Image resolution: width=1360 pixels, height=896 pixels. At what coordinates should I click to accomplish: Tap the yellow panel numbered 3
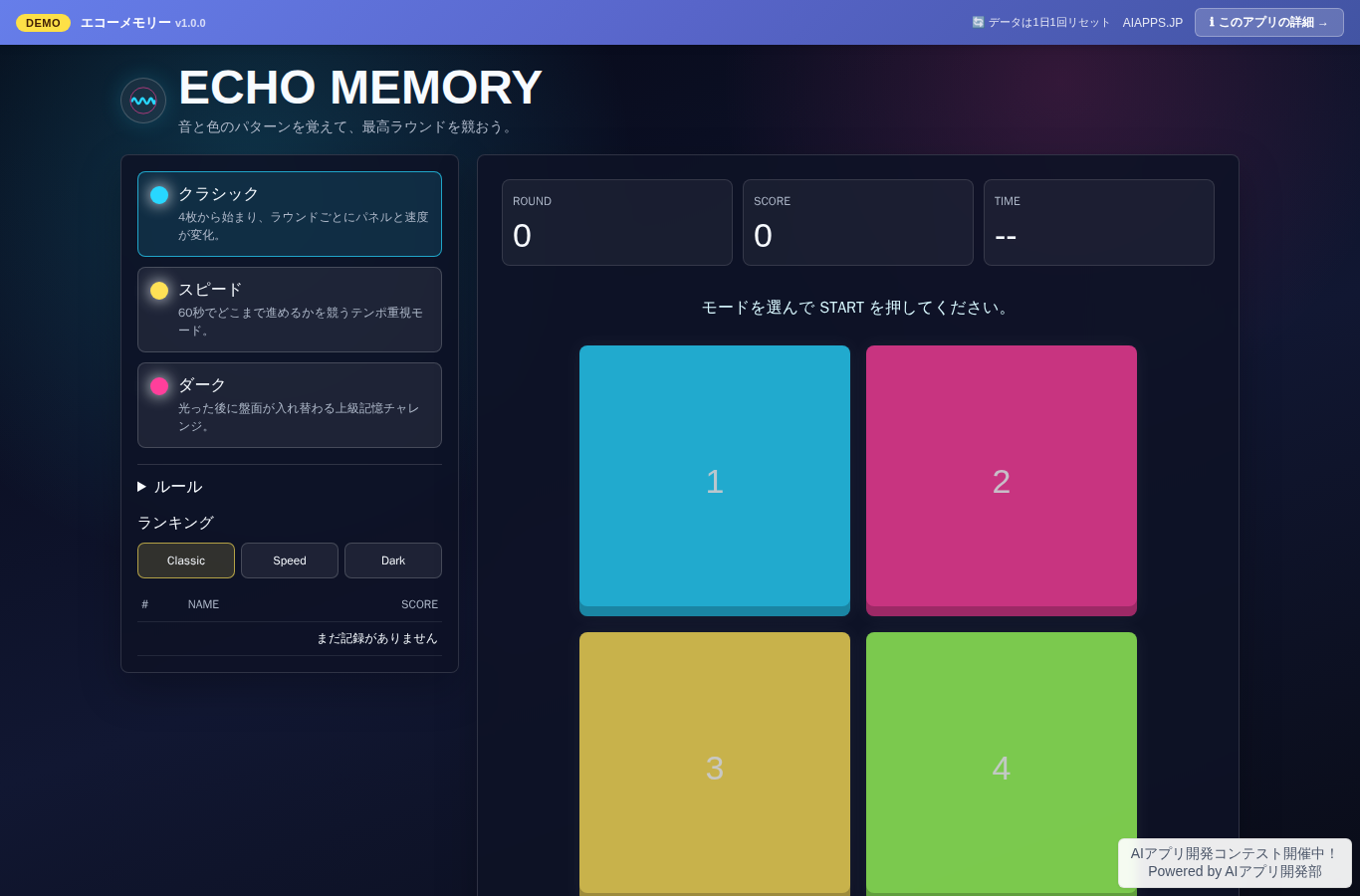(x=715, y=765)
